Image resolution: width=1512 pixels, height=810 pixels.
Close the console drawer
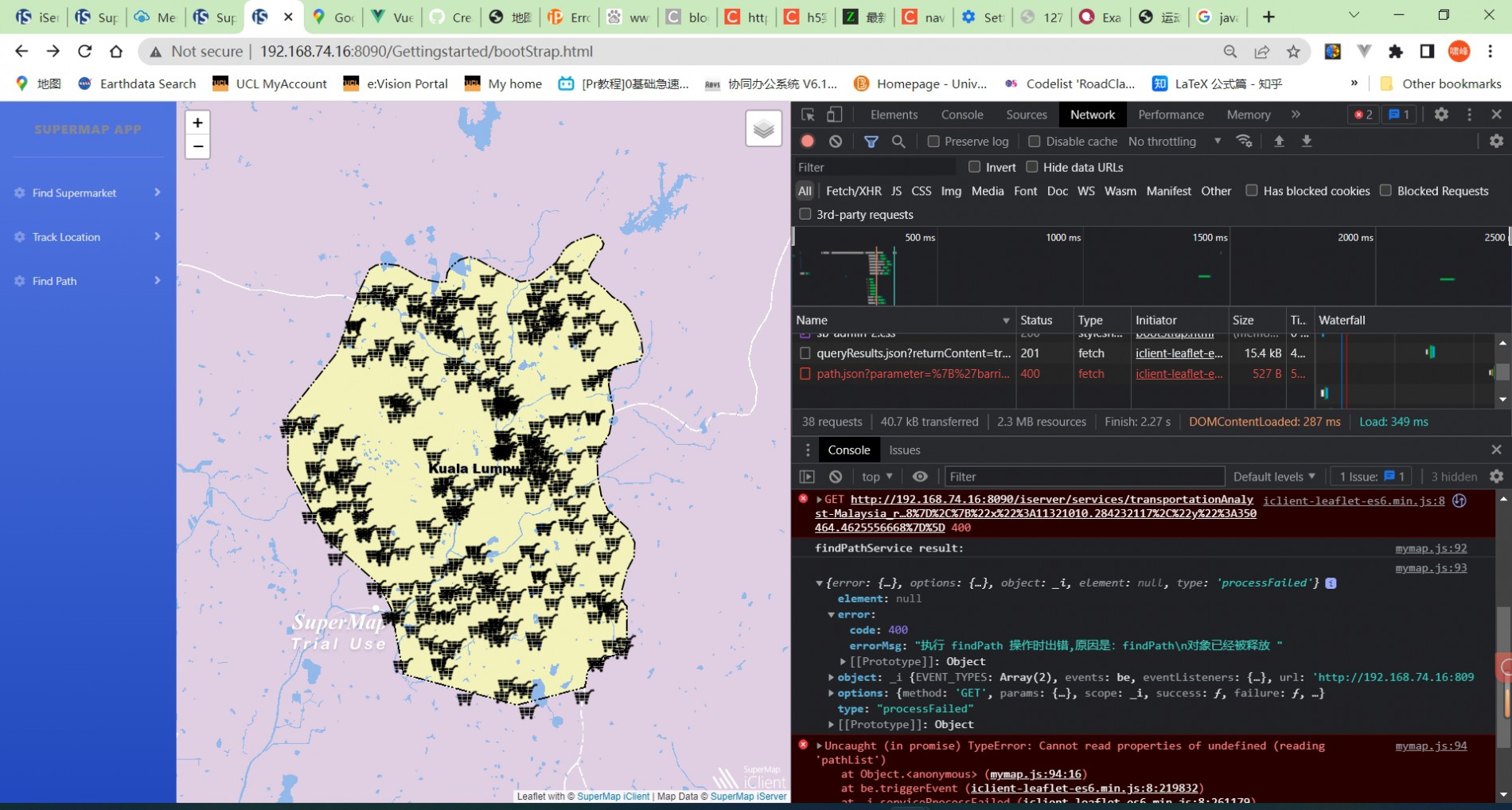click(x=1496, y=450)
